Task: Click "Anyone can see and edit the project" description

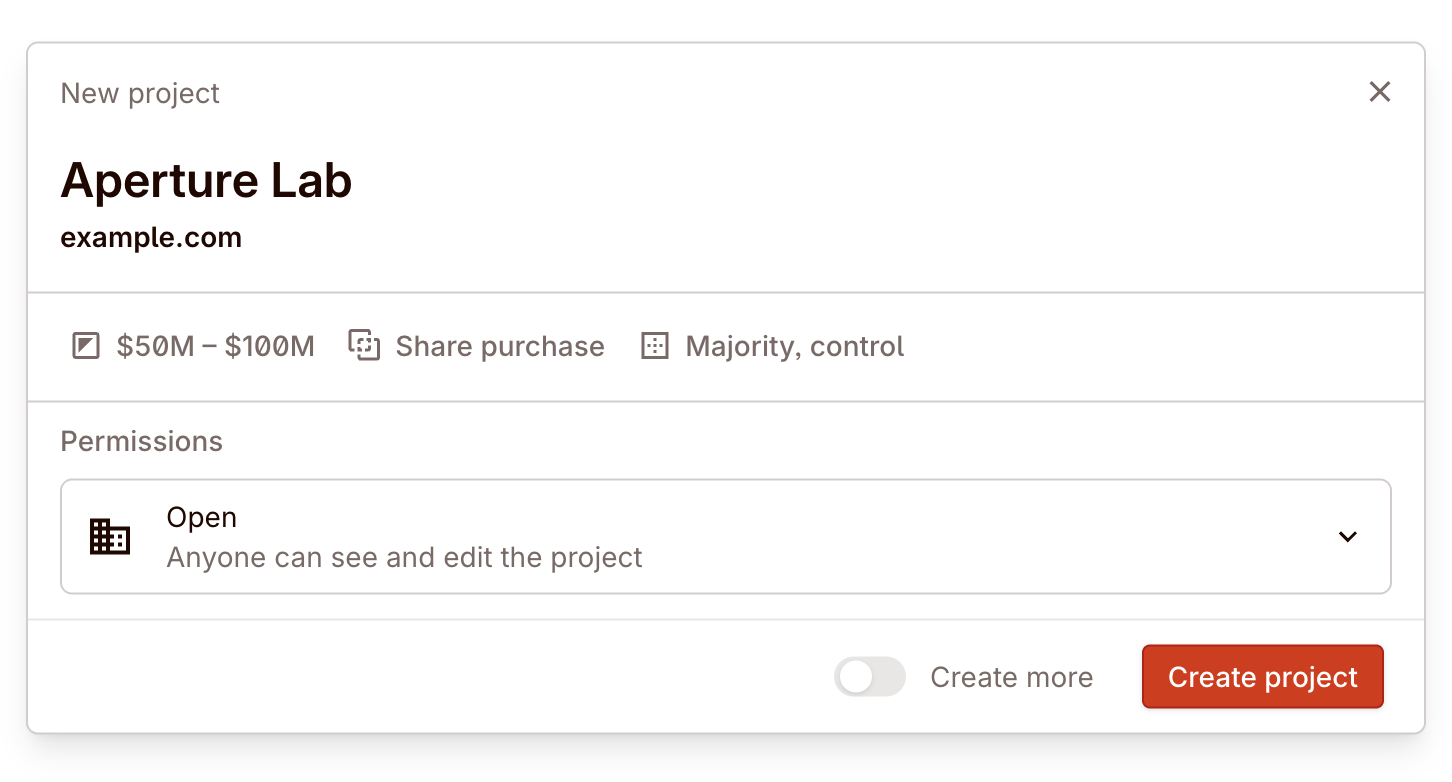Action: 404,557
